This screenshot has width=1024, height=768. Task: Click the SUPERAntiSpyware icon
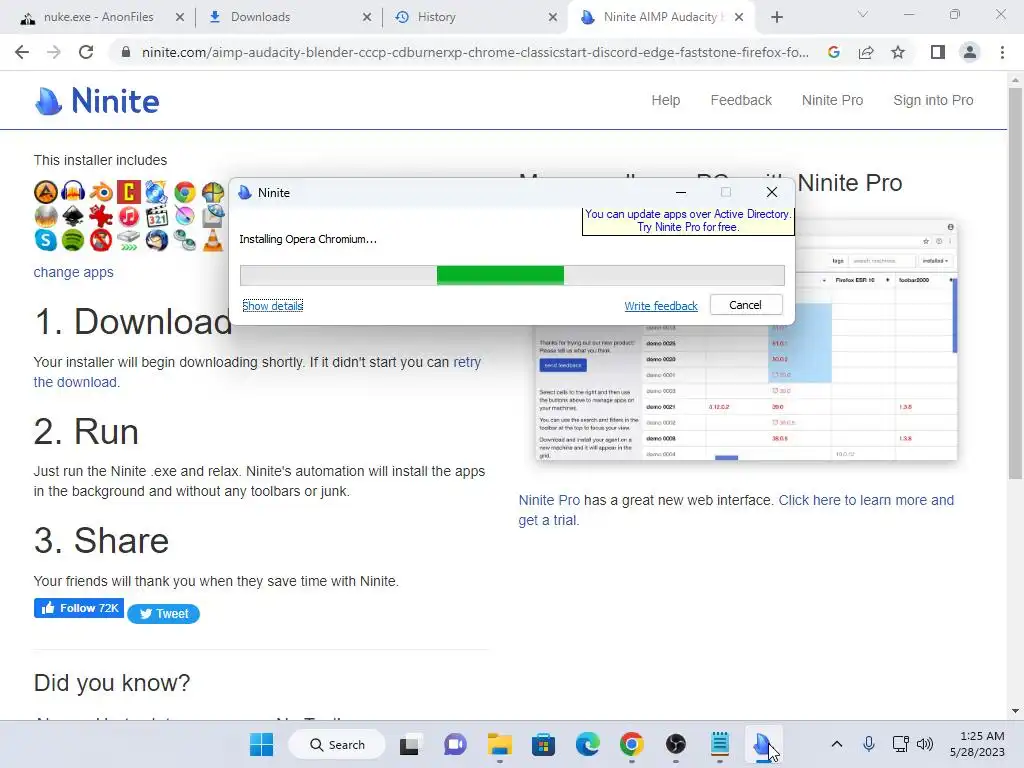[x=101, y=240]
